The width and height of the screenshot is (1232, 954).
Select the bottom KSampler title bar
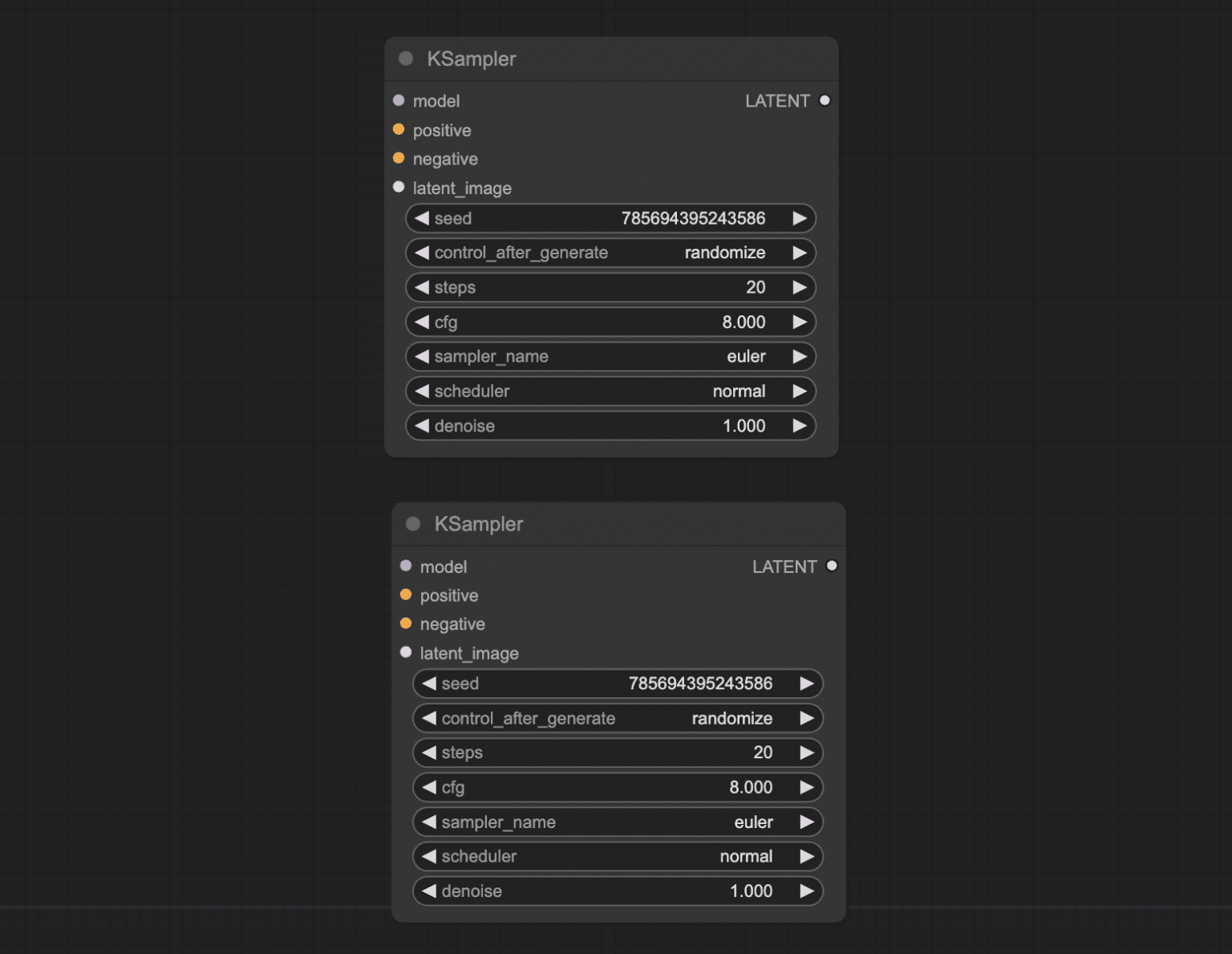[x=618, y=524]
